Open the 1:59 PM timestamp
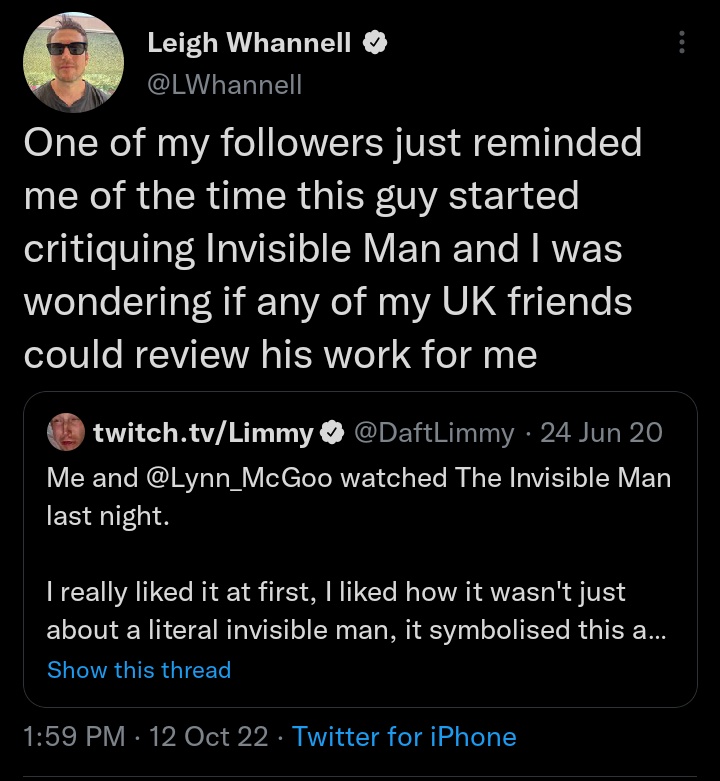This screenshot has height=781, width=720. coord(74,736)
